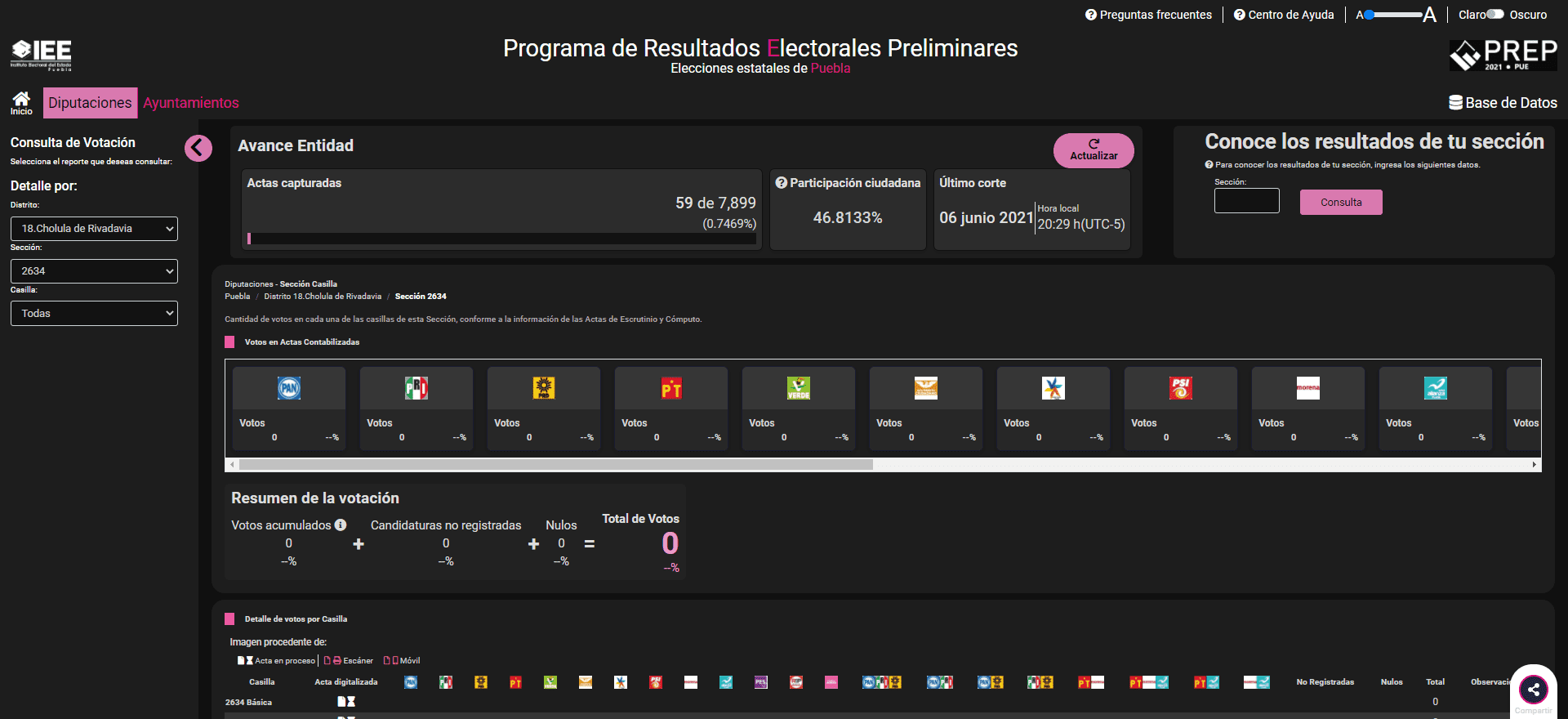Click the Sección 2634 breadcrumb

coord(421,297)
